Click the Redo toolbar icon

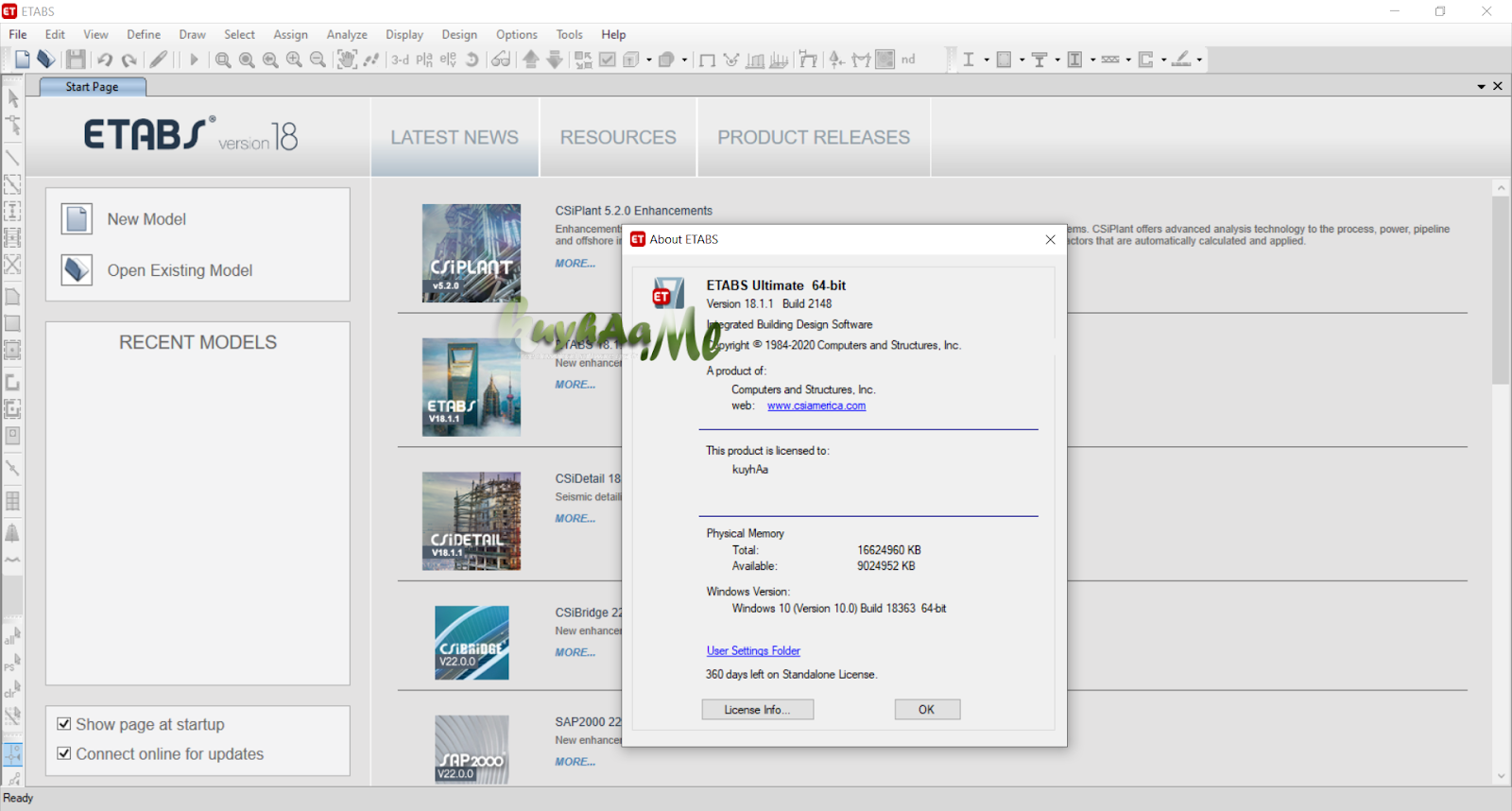[129, 60]
